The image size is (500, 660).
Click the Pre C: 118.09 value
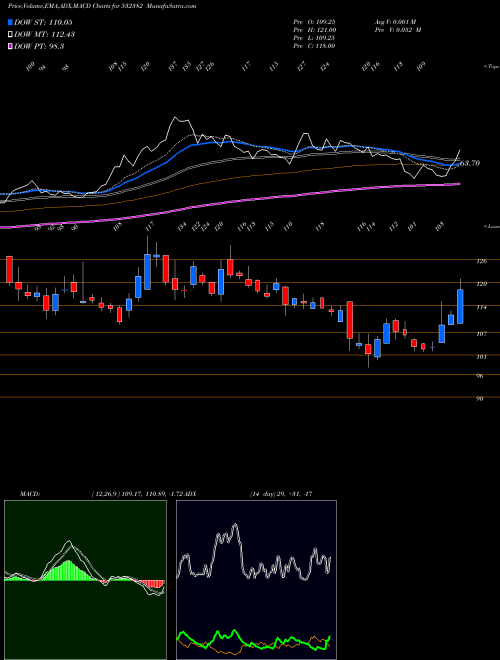coord(314,46)
